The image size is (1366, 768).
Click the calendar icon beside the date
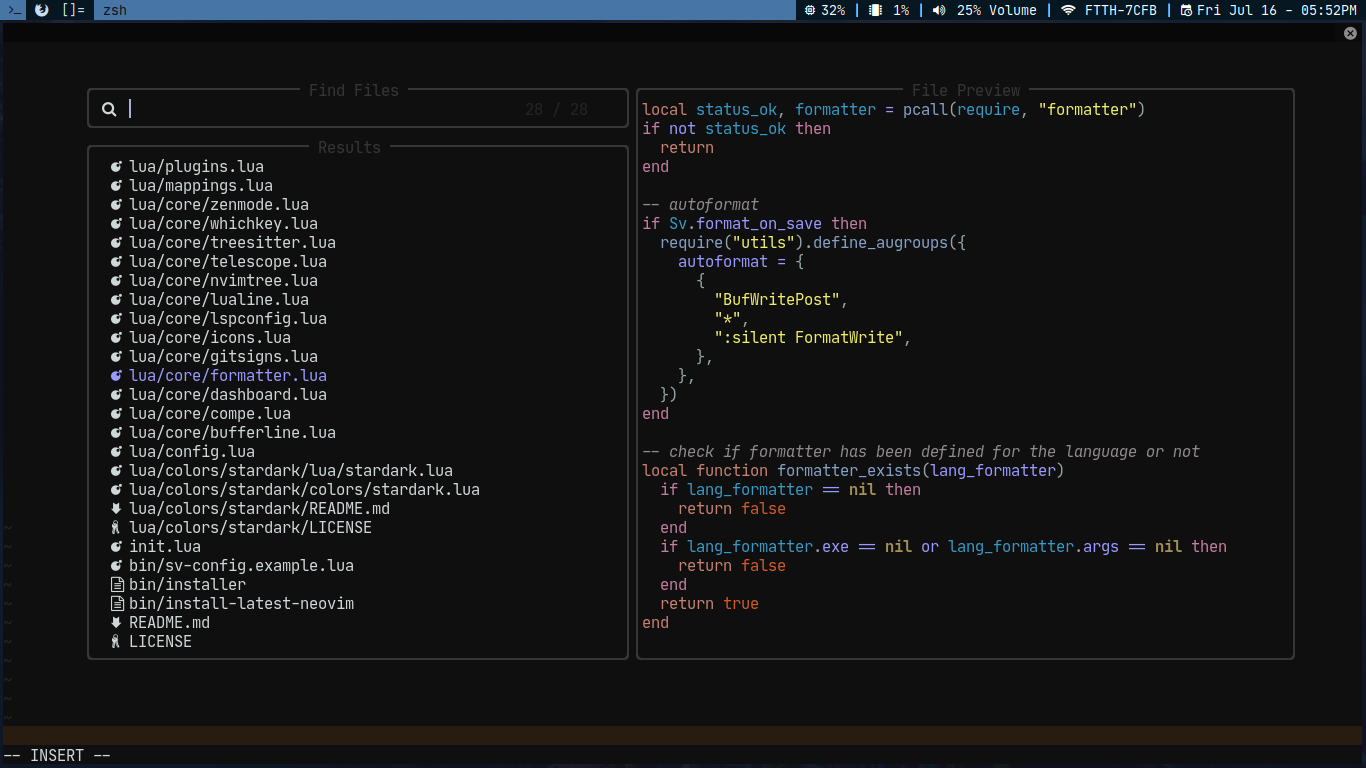pyautogui.click(x=1186, y=10)
